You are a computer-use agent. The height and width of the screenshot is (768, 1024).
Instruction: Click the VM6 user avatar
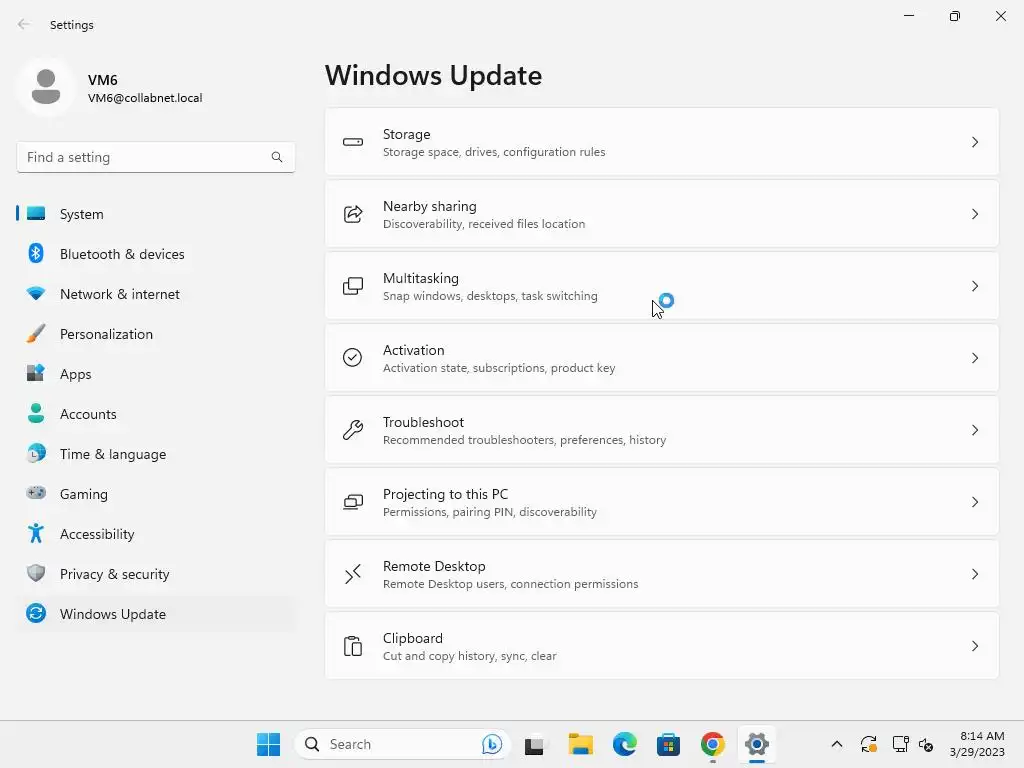tap(46, 87)
